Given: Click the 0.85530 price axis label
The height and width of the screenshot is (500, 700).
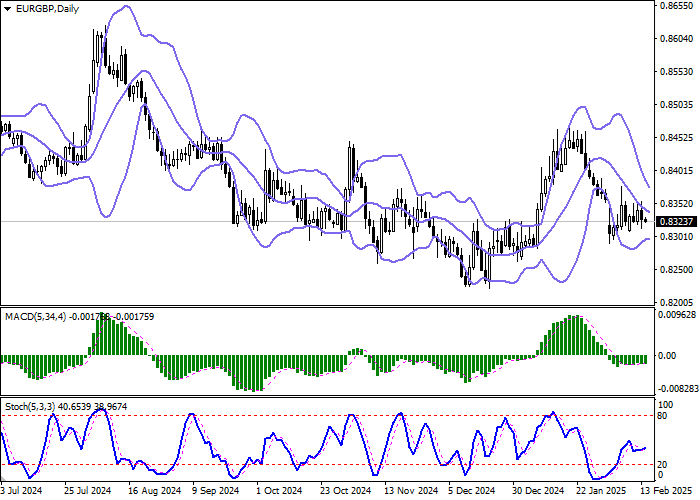Looking at the screenshot, I should point(677,72).
